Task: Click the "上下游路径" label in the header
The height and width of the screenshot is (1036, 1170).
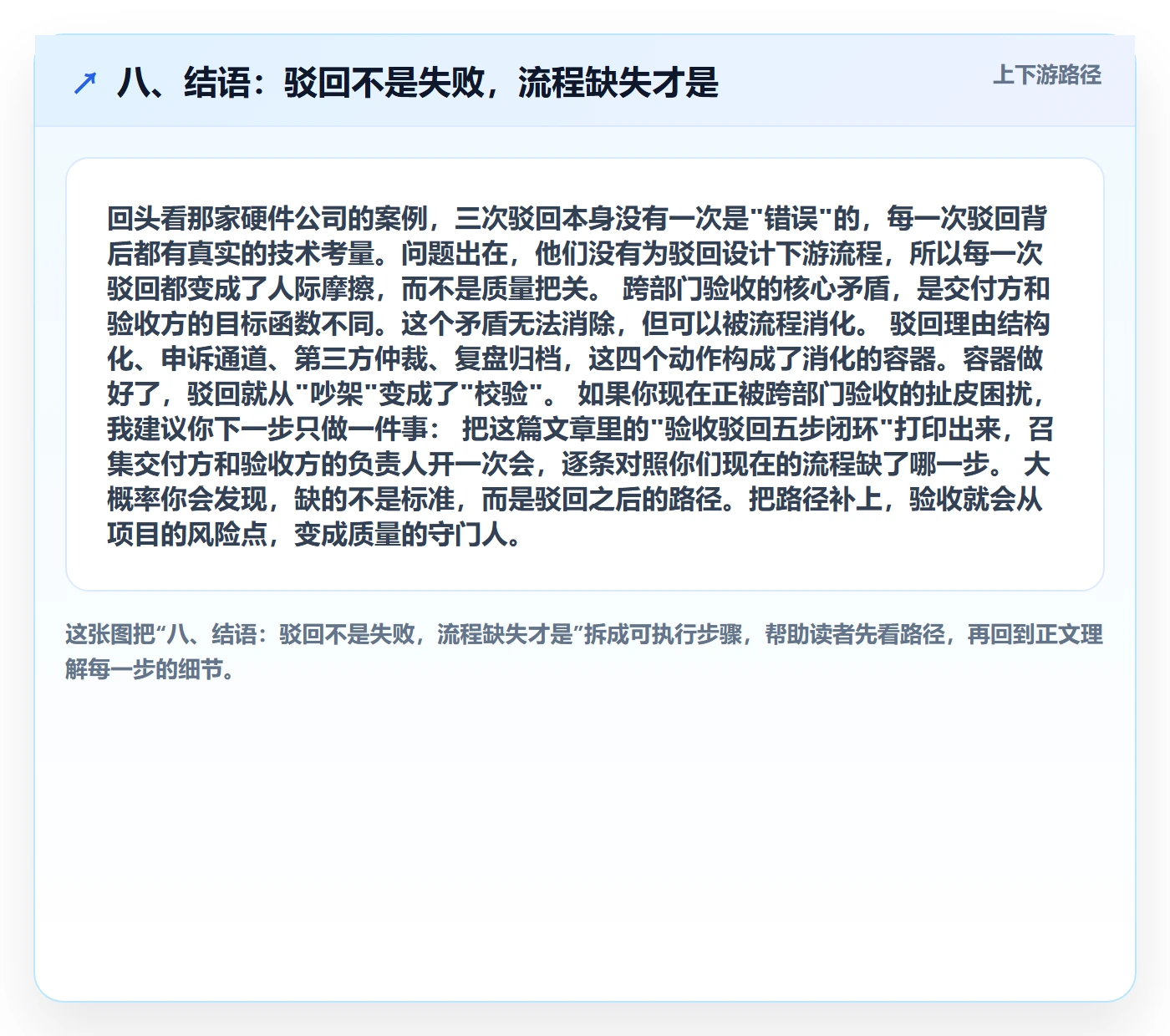Action: 1047,75
